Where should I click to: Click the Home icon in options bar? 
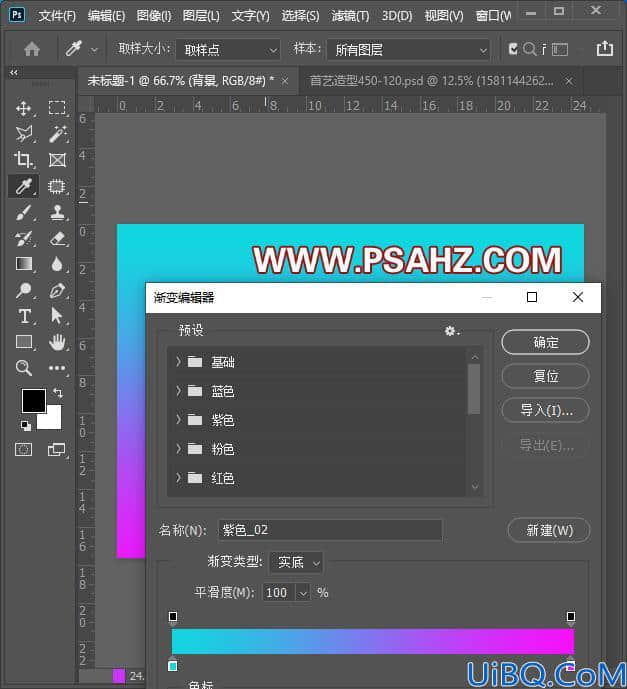32,49
